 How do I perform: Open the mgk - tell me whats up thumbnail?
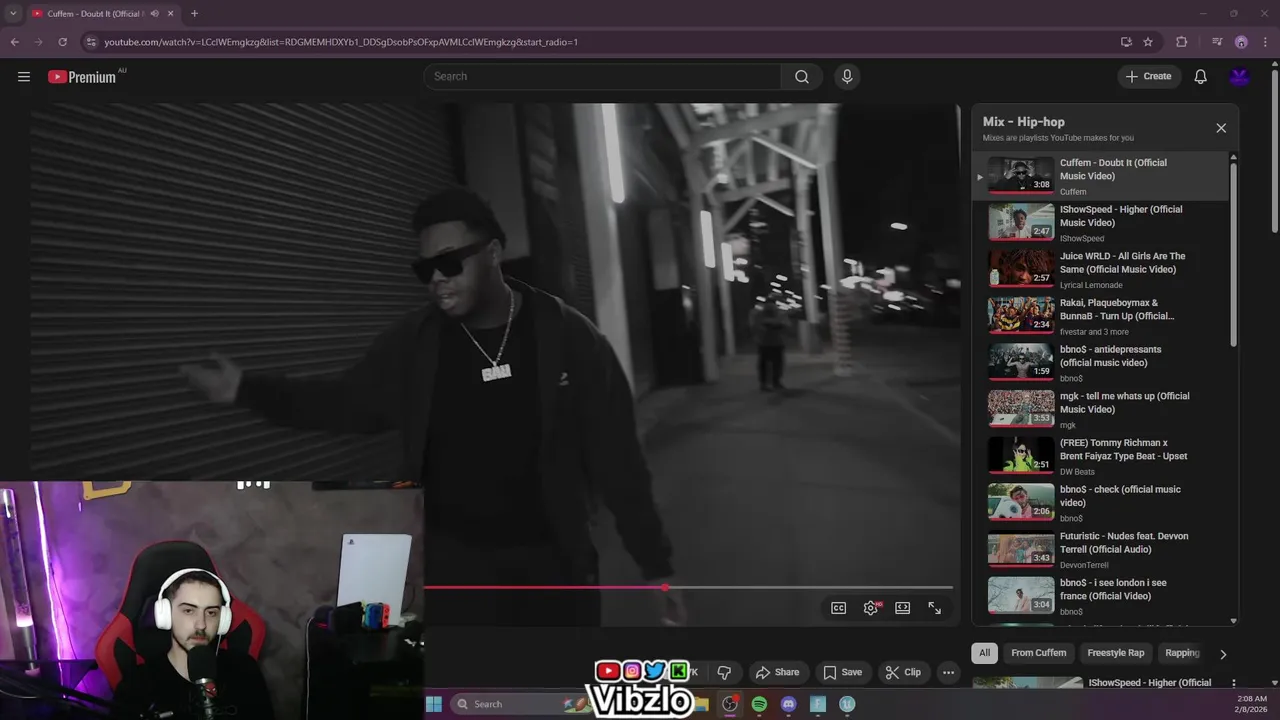tap(1021, 409)
